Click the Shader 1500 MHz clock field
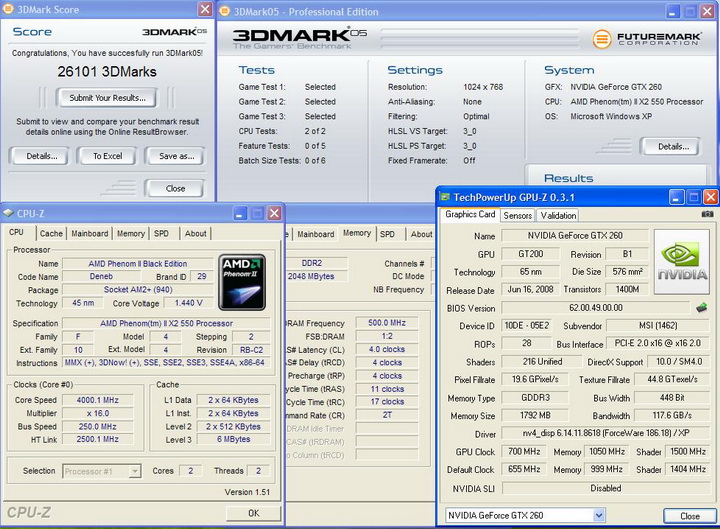The width and height of the screenshot is (720, 529). click(x=688, y=452)
